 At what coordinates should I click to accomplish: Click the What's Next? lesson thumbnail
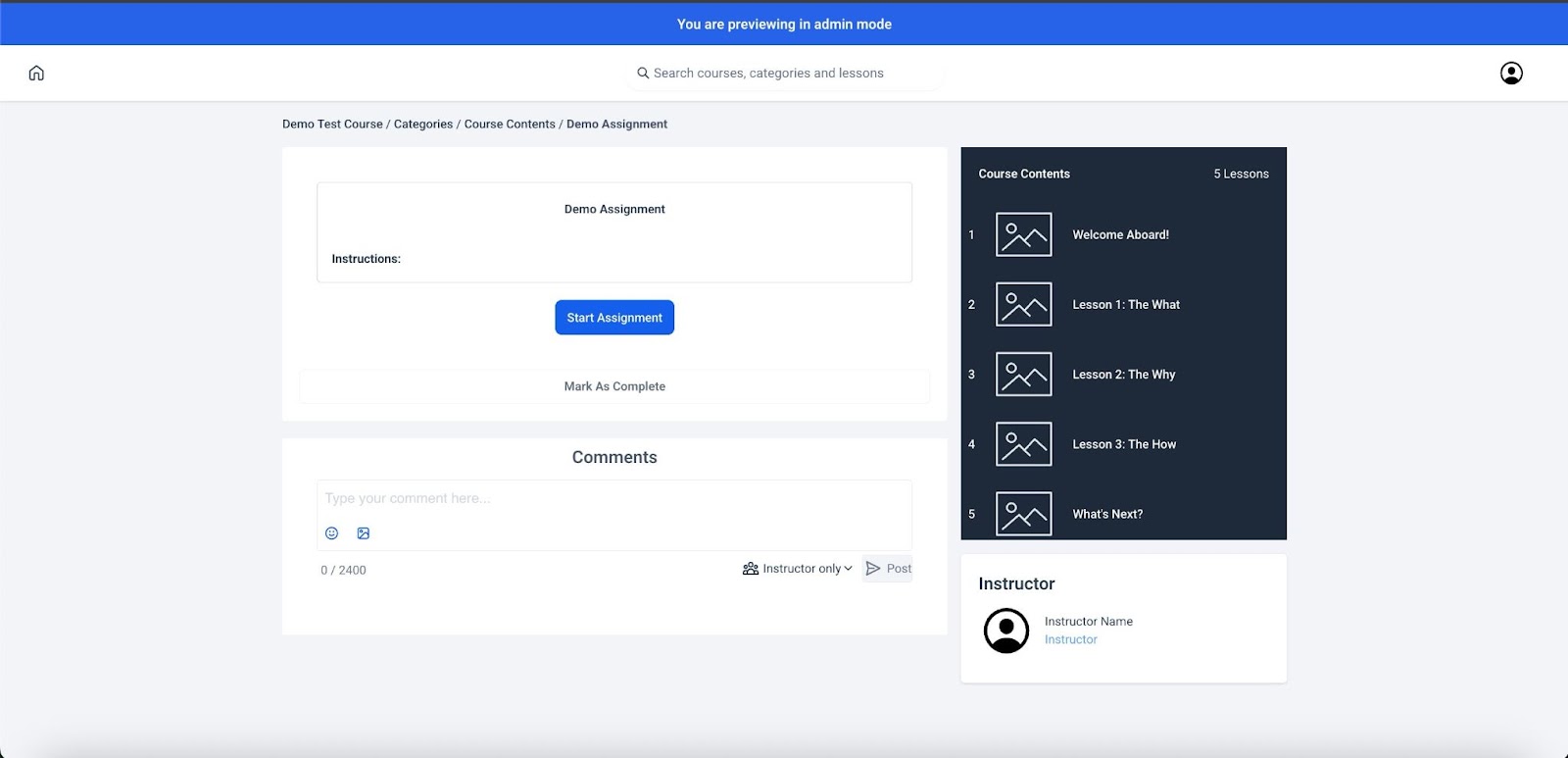coord(1023,514)
